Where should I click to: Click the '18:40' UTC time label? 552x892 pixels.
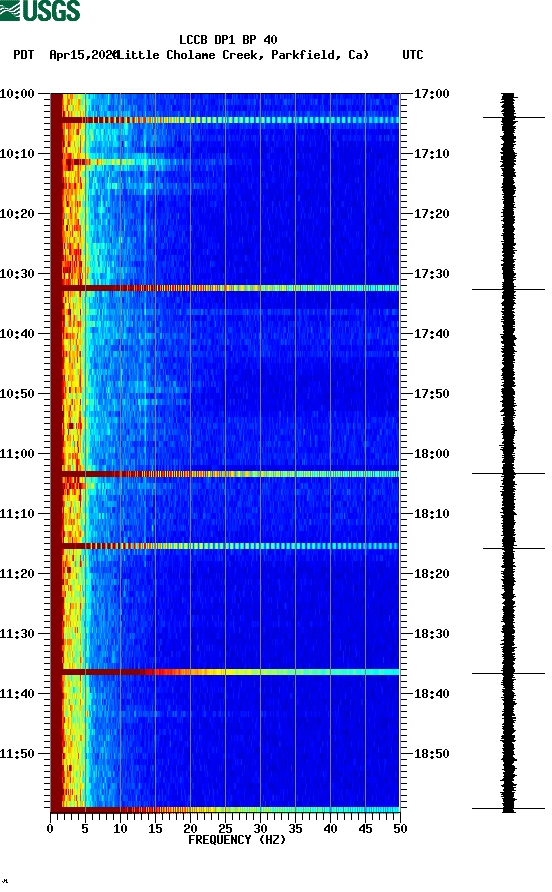432,694
